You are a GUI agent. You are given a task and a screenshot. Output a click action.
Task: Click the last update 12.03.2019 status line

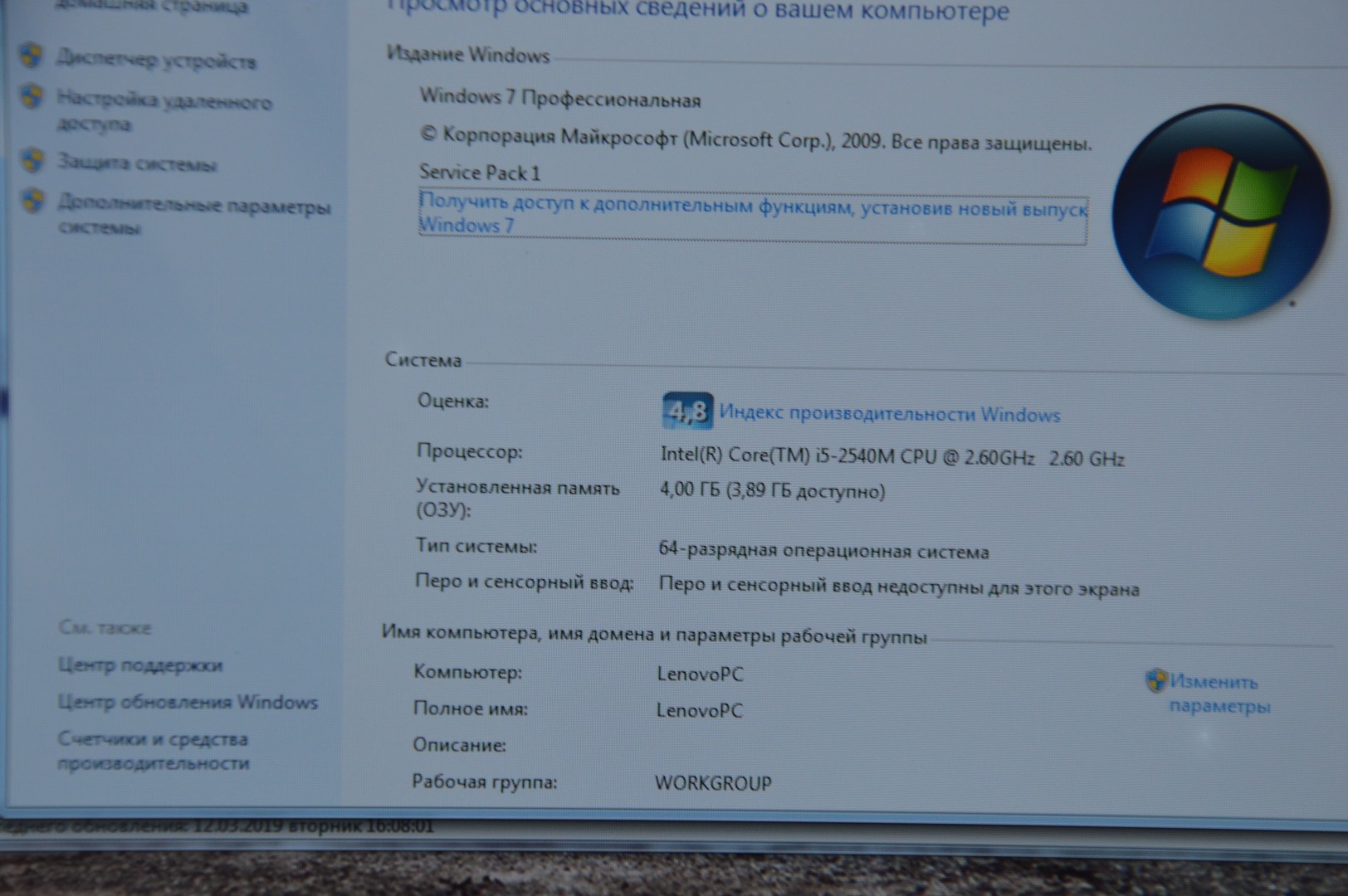click(x=217, y=826)
